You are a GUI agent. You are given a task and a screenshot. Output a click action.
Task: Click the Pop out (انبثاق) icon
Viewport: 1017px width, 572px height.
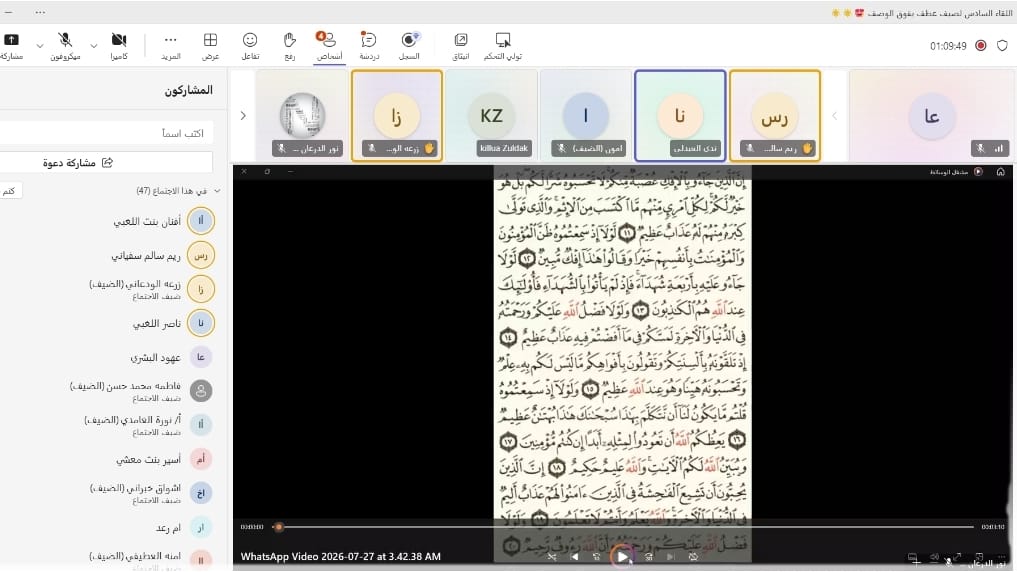[461, 46]
